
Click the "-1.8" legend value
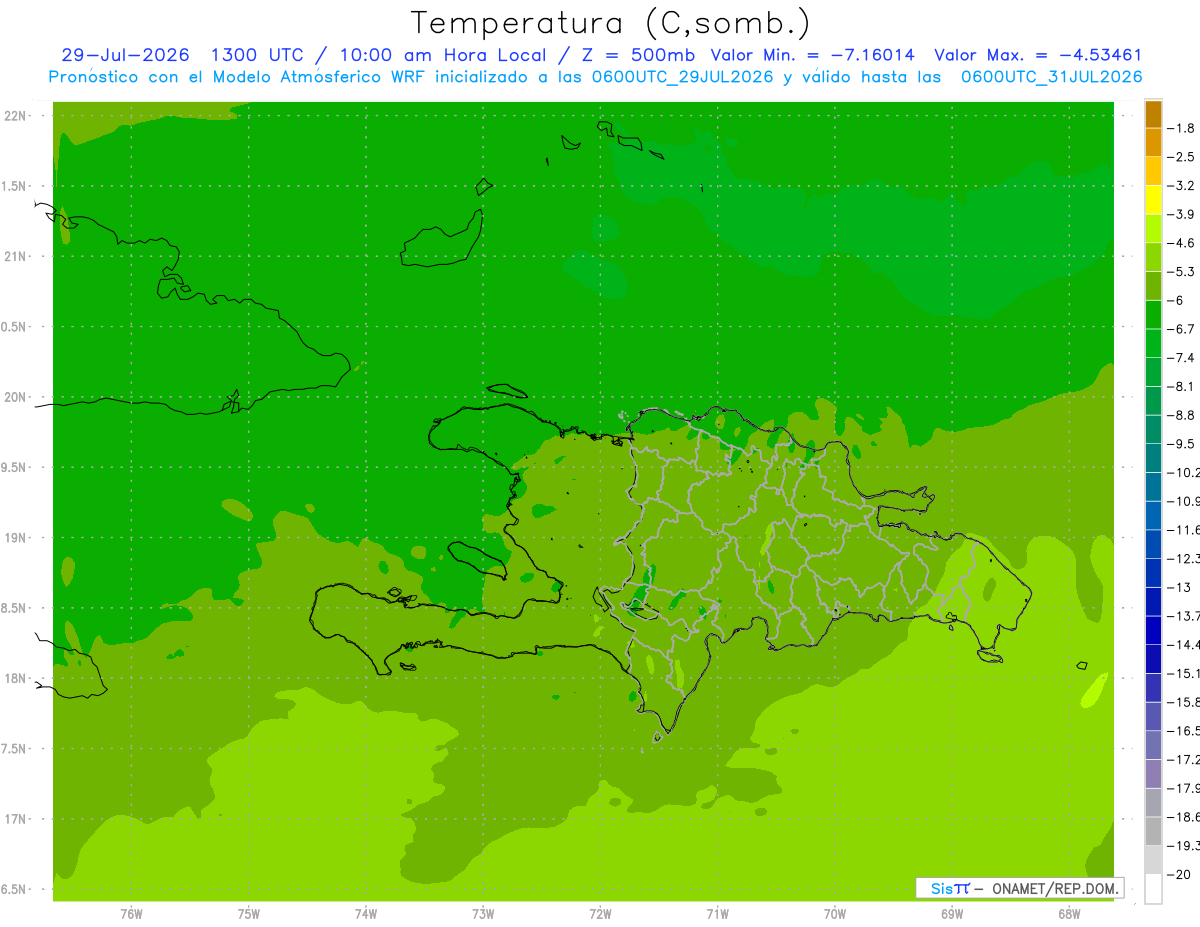[1181, 128]
